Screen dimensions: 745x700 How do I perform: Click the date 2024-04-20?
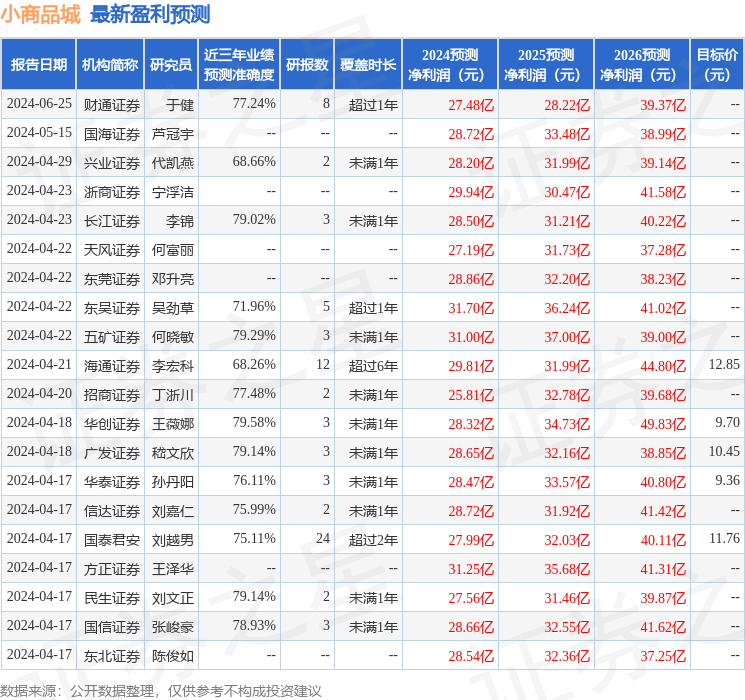(39, 393)
